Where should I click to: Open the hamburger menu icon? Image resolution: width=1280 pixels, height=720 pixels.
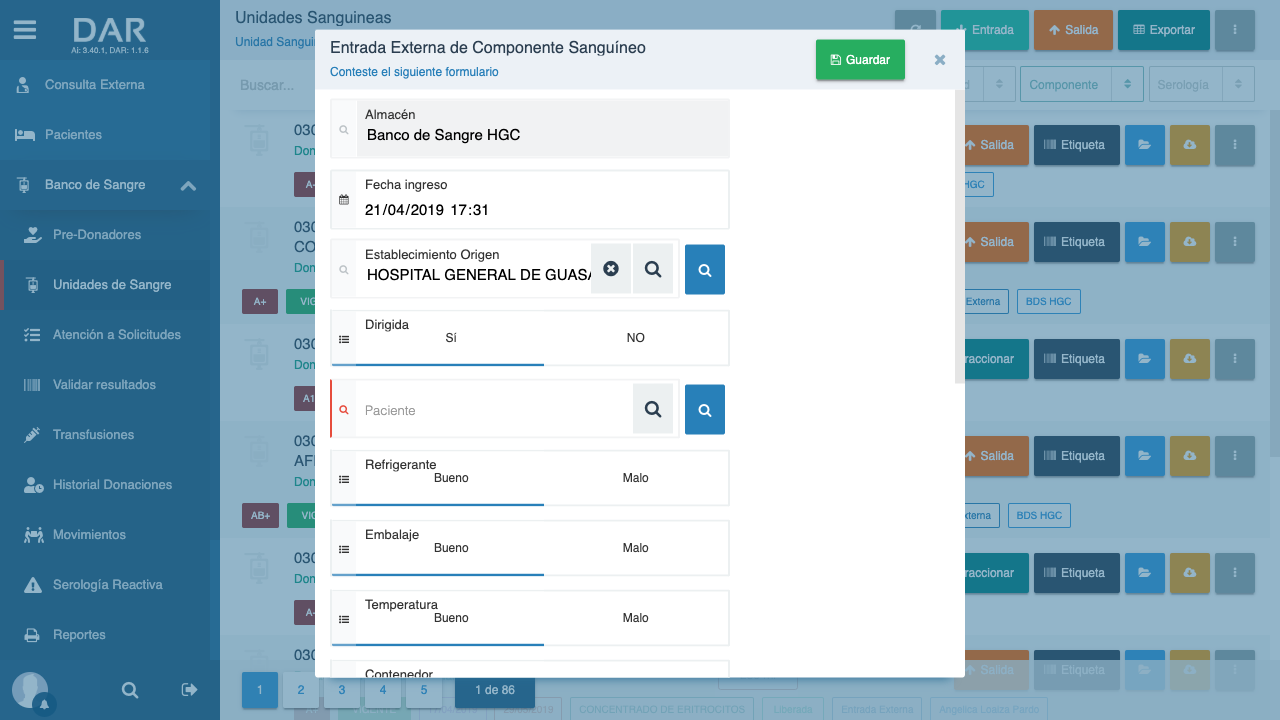coord(25,30)
